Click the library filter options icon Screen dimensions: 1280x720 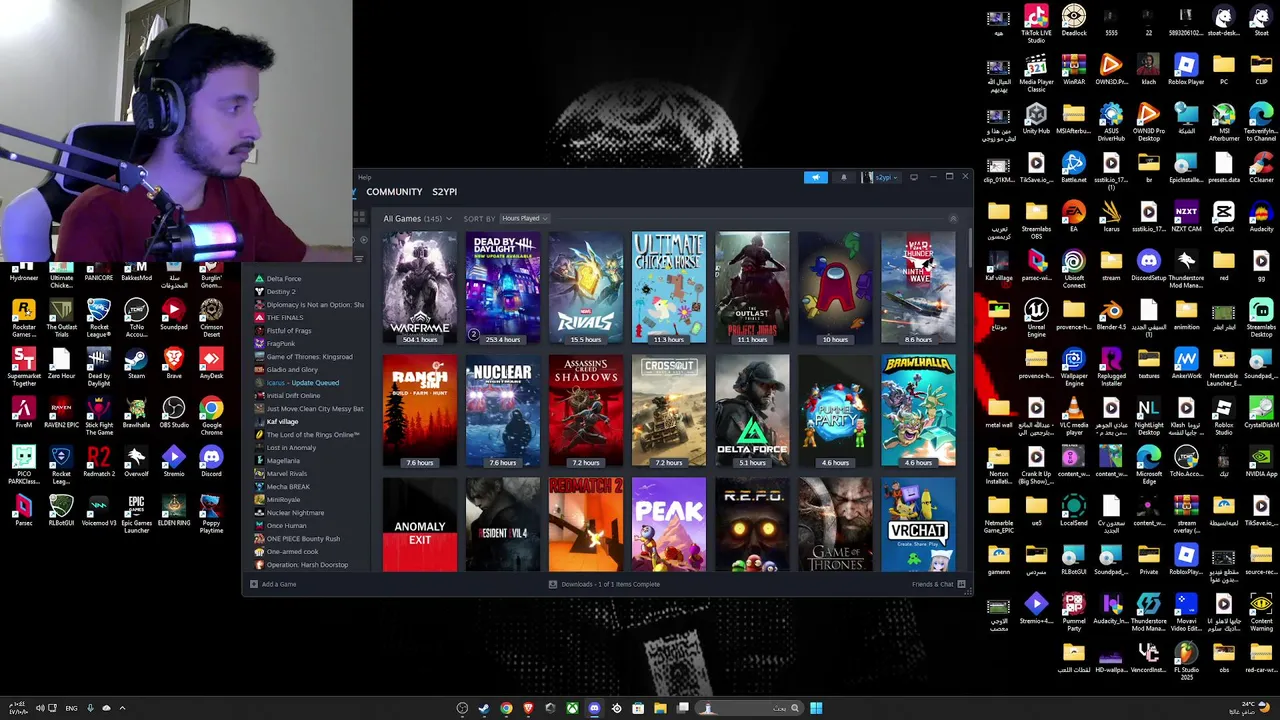(x=359, y=259)
